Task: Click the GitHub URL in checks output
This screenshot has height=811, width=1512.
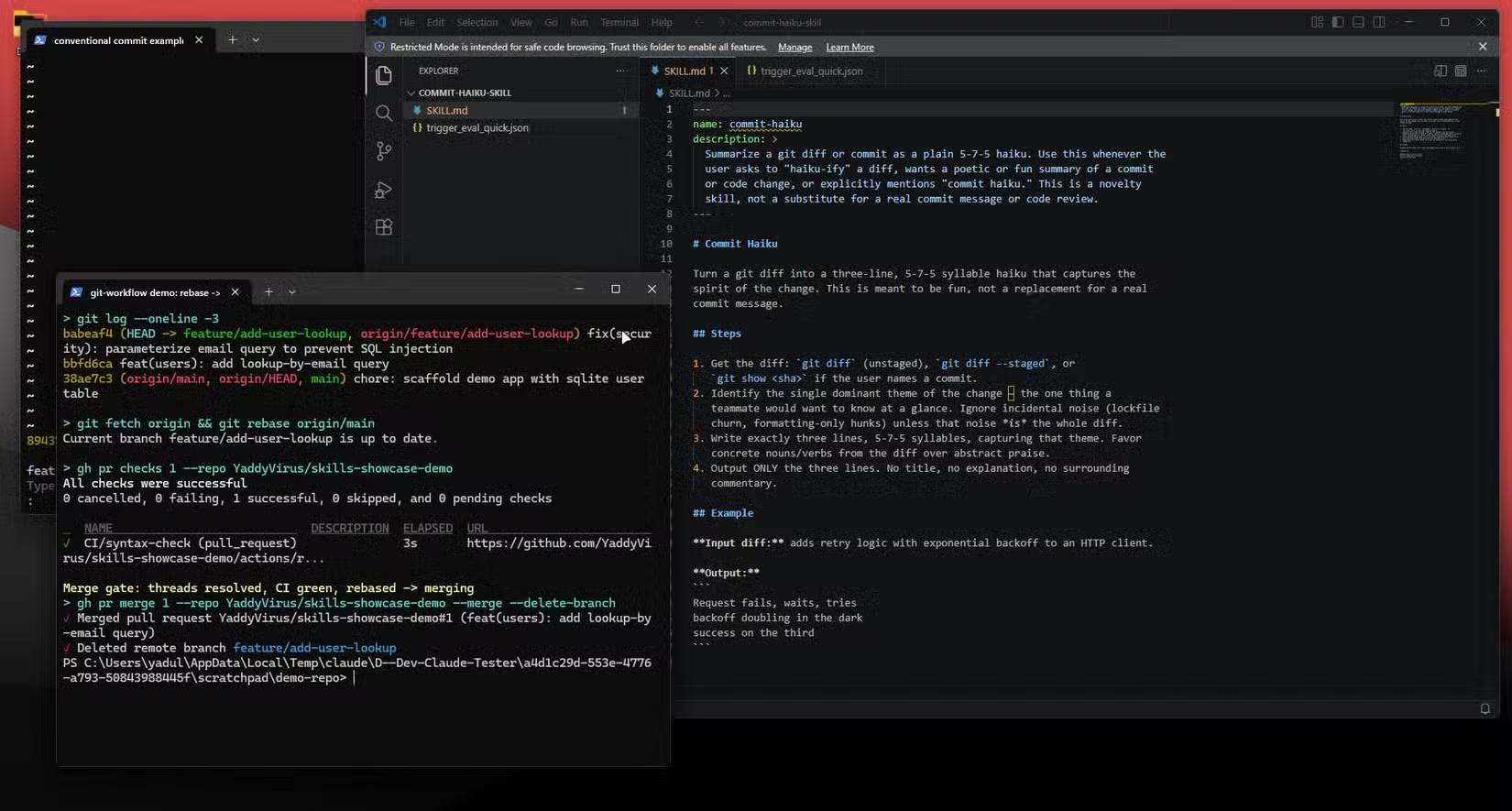Action: pyautogui.click(x=559, y=542)
